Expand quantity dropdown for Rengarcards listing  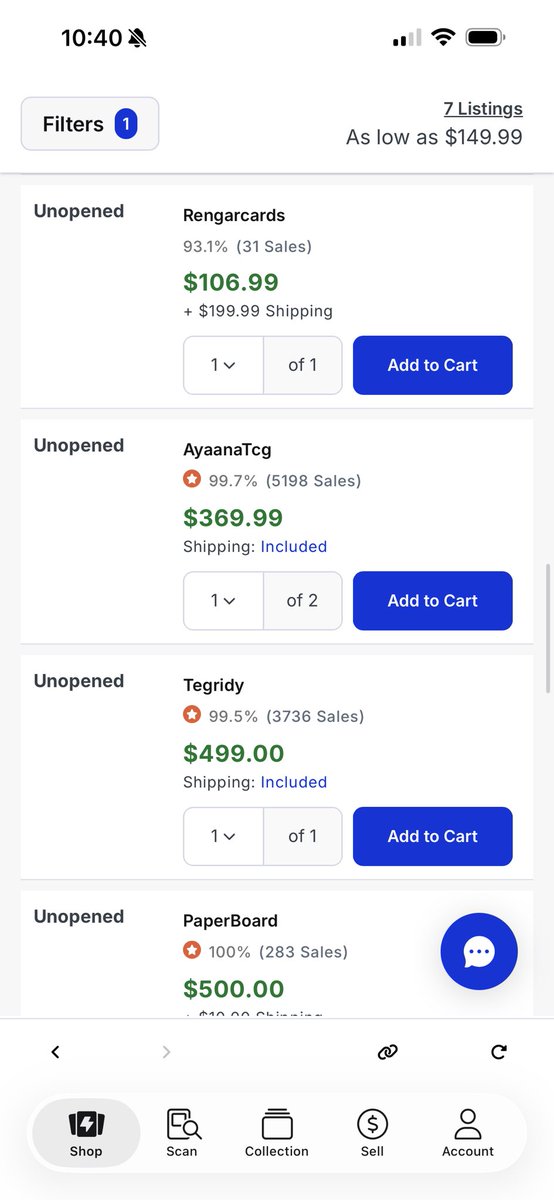223,365
